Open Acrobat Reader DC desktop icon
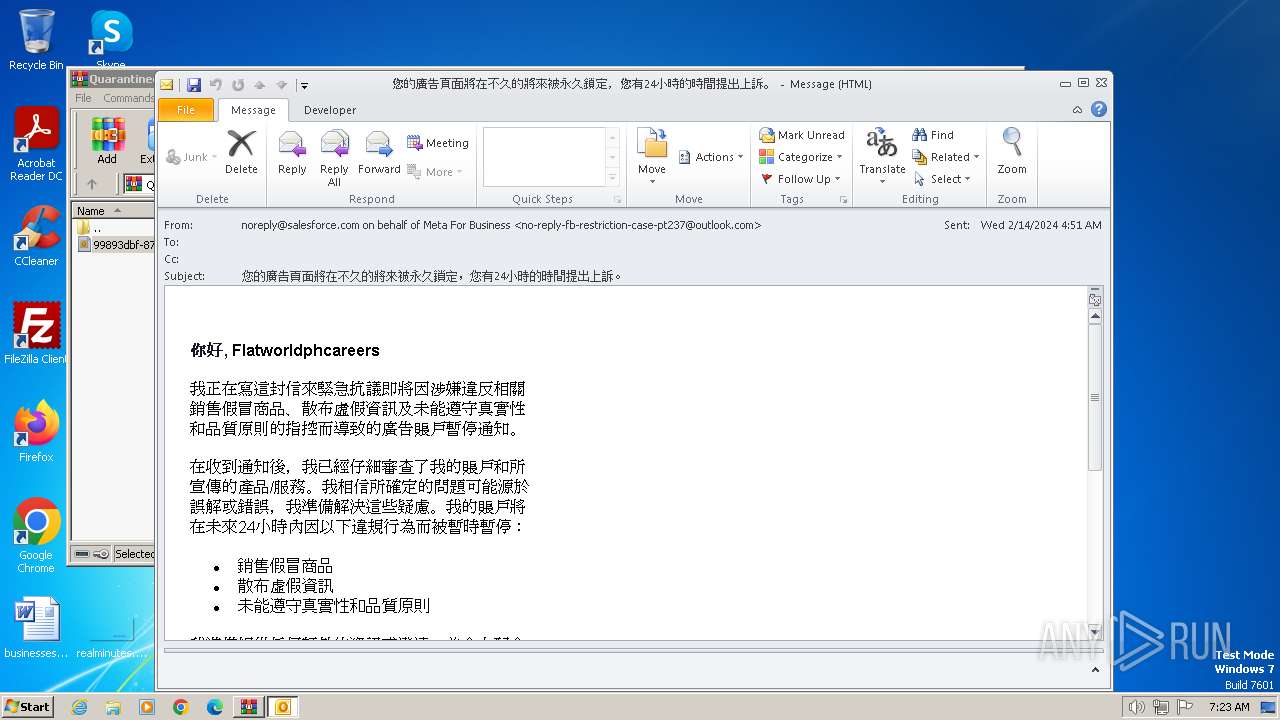 click(x=36, y=145)
